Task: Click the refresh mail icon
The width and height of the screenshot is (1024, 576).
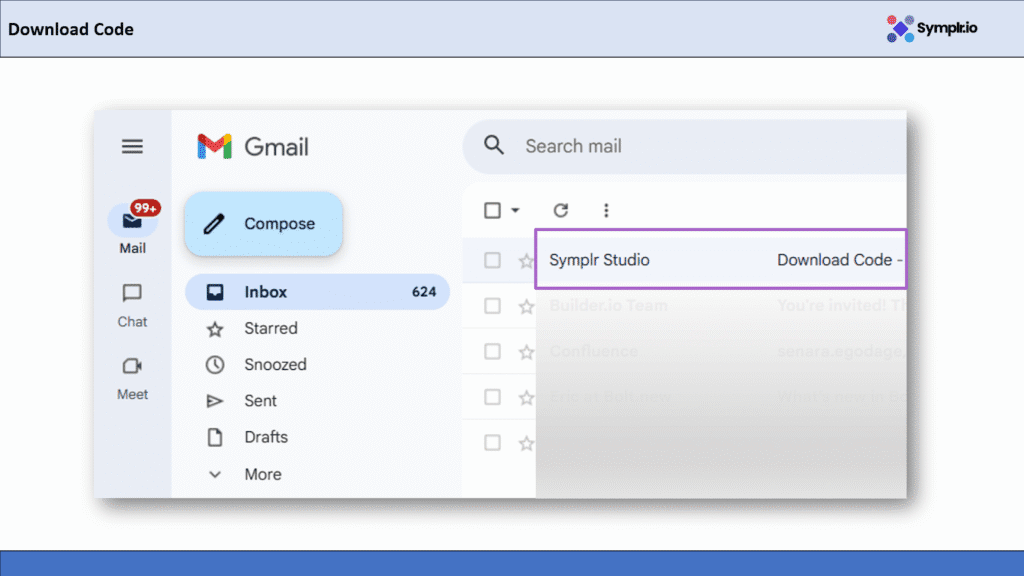Action: coord(561,210)
